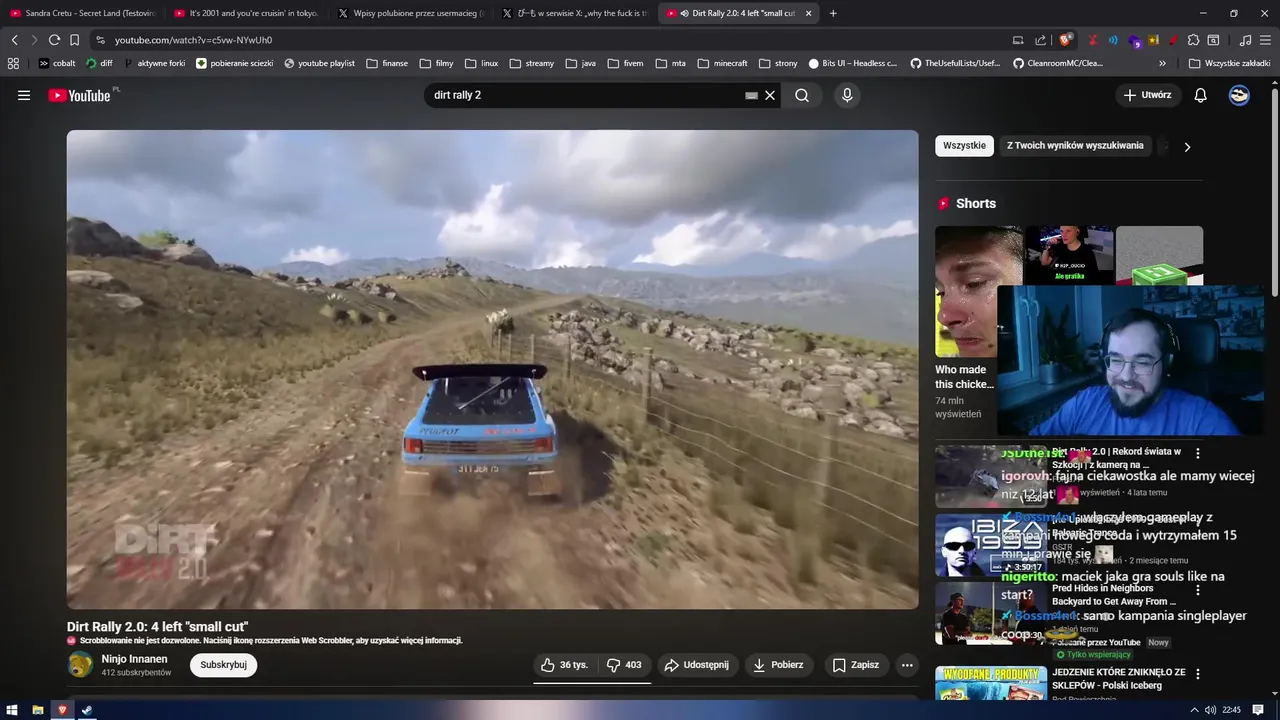Reload the page in browser
The height and width of the screenshot is (720, 1280).
(54, 40)
